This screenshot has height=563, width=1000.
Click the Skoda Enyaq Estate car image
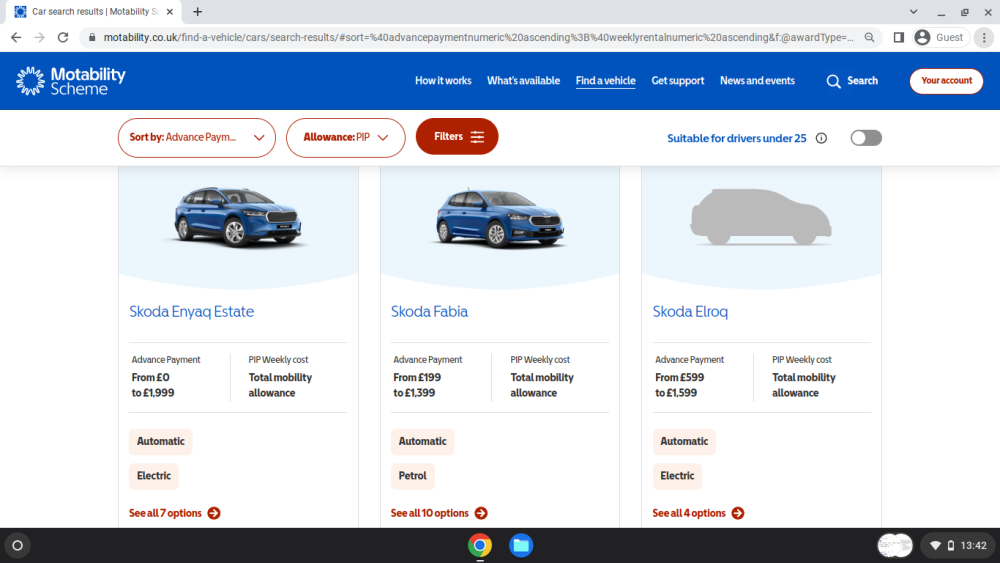click(238, 217)
